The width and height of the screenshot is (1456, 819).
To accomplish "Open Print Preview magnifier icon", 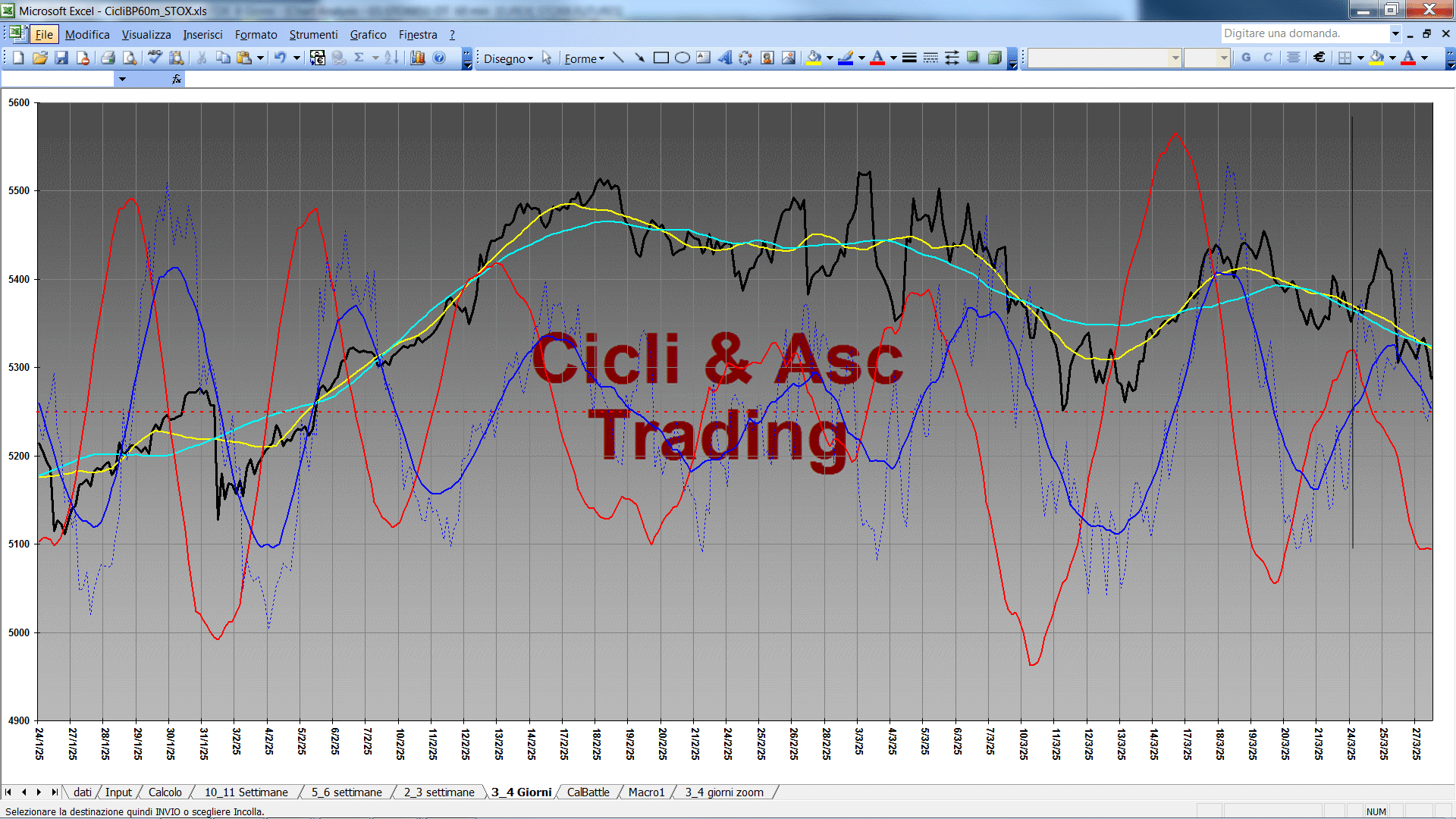I will (130, 58).
